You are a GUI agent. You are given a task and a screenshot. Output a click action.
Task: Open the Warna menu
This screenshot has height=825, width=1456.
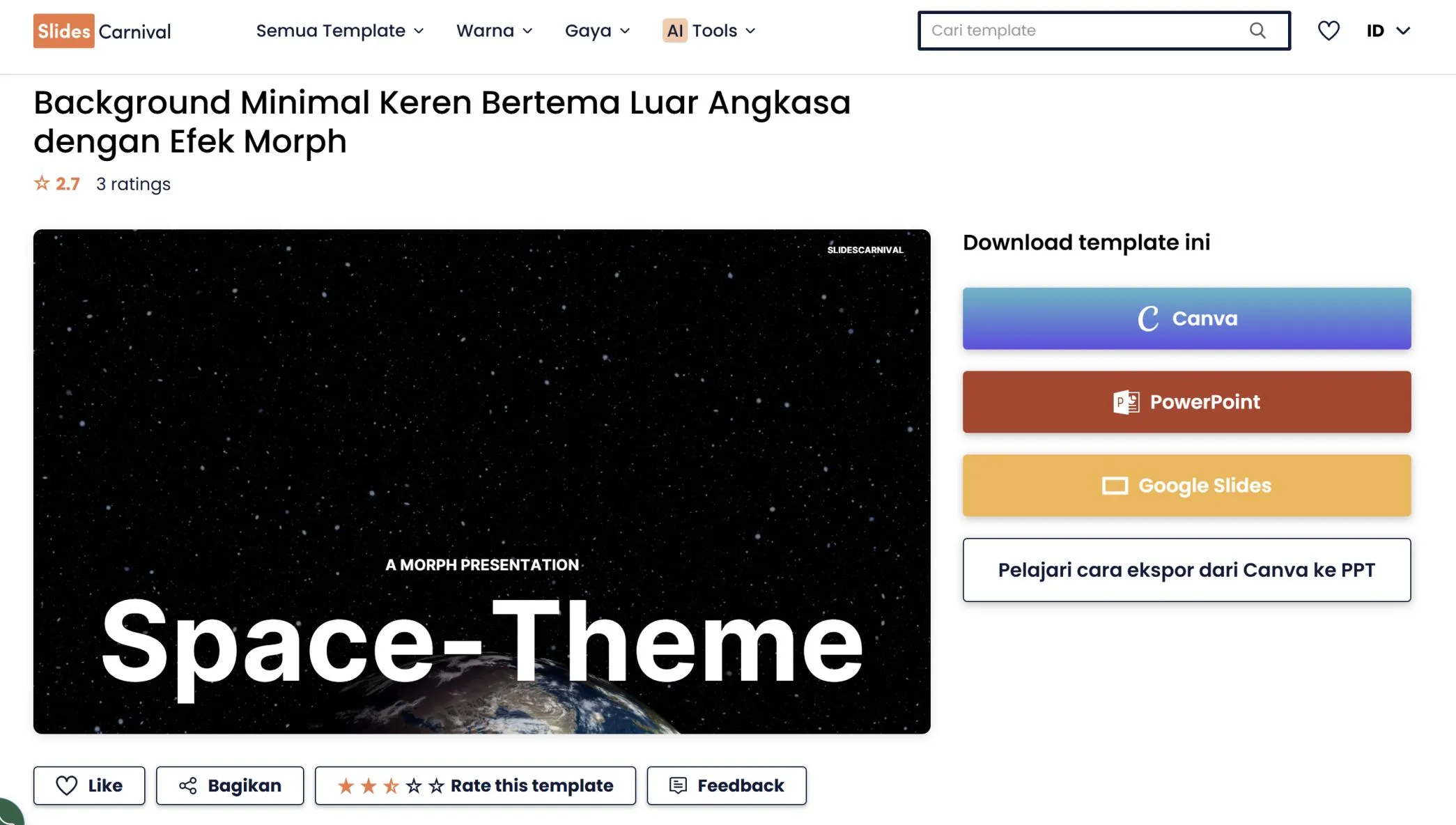click(494, 31)
